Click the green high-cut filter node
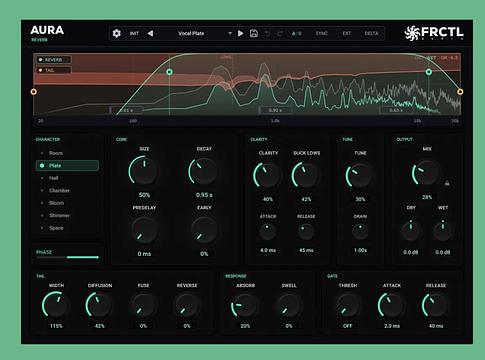 tap(429, 72)
